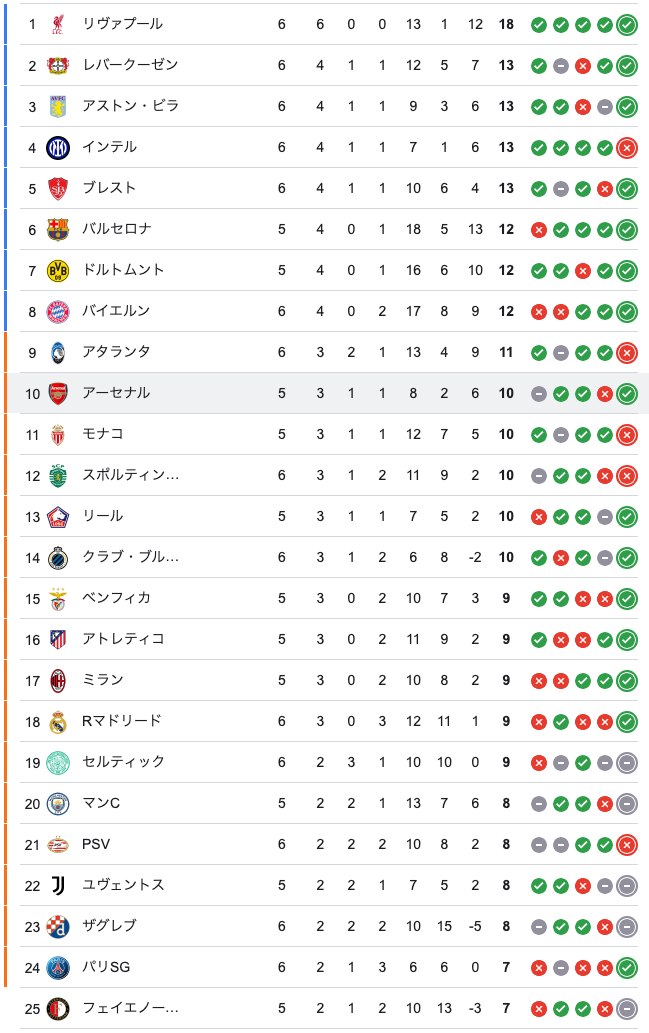The height and width of the screenshot is (1033, 649).
Task: Click the Barcelona club crest
Action: [x=58, y=229]
